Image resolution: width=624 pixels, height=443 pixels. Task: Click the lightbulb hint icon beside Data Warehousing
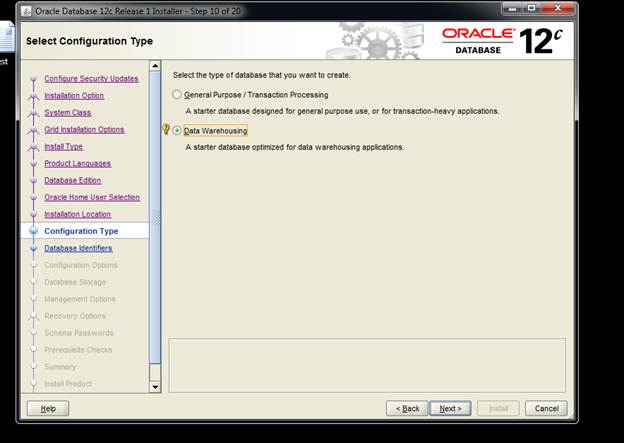(x=166, y=129)
